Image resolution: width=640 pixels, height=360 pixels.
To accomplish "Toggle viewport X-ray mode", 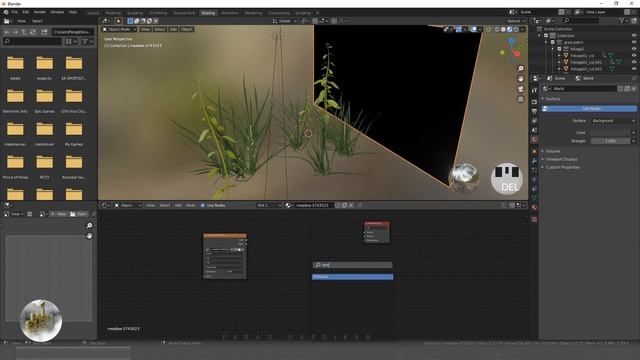I will coord(488,29).
